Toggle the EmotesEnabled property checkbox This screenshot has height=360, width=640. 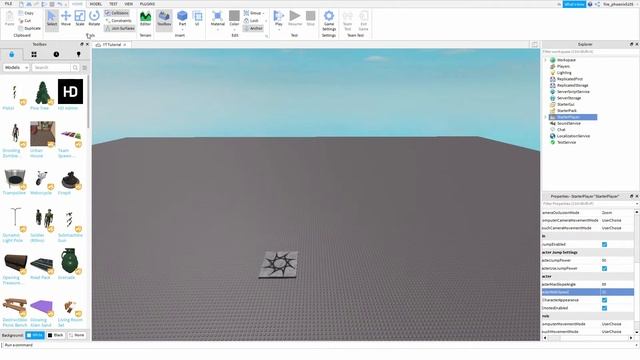pyautogui.click(x=604, y=308)
